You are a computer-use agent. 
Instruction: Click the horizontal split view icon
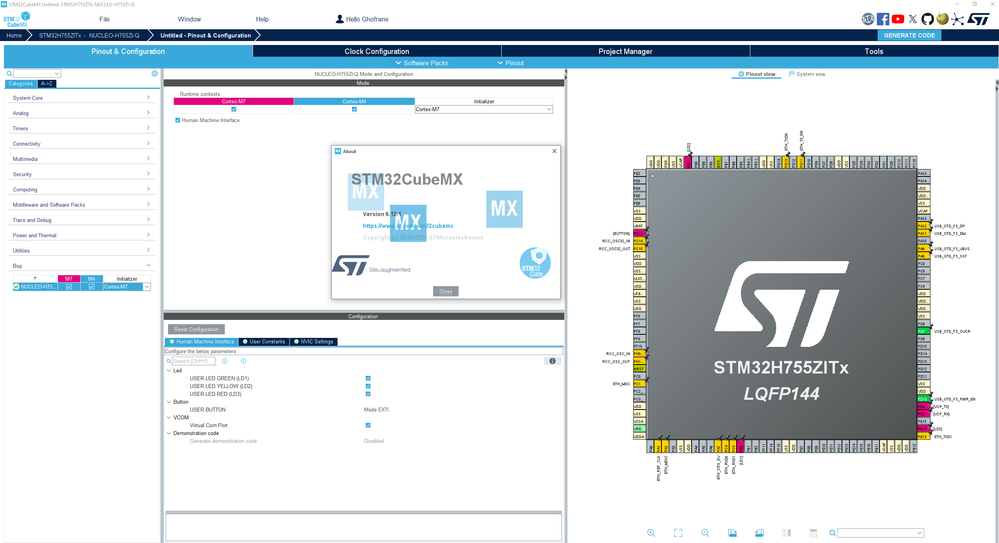point(813,533)
